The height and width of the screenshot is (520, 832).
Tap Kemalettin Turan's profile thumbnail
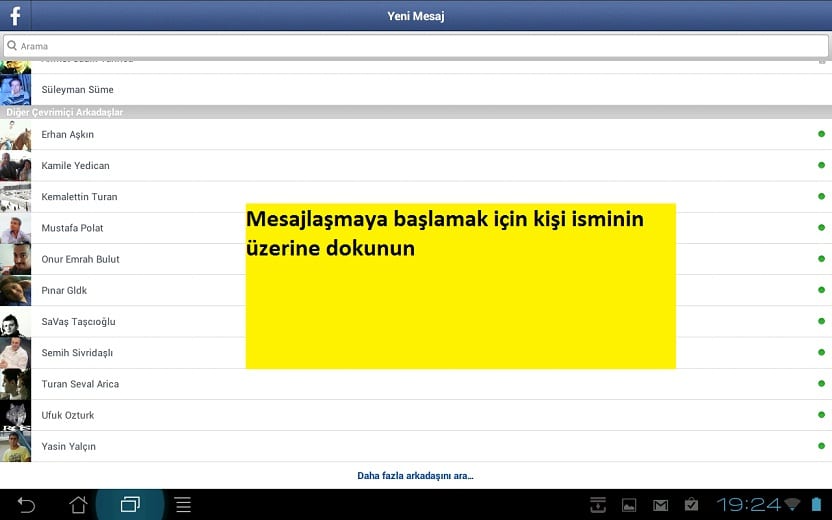15,197
